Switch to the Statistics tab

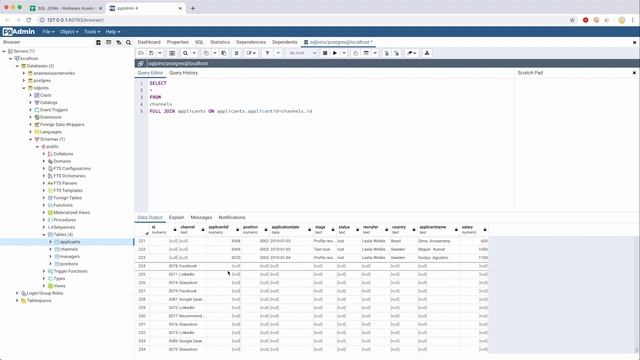220,42
